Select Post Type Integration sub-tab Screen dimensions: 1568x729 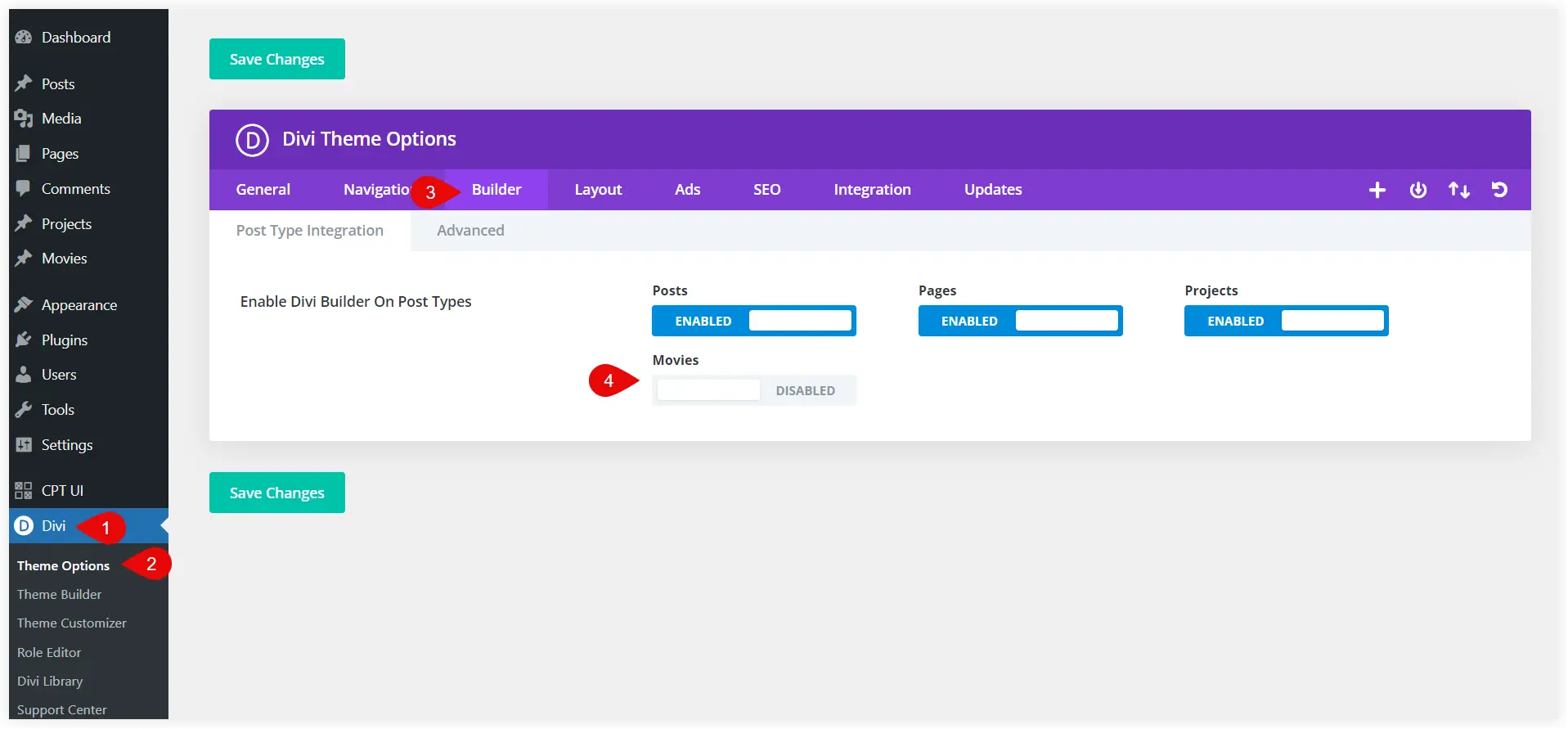coord(310,231)
